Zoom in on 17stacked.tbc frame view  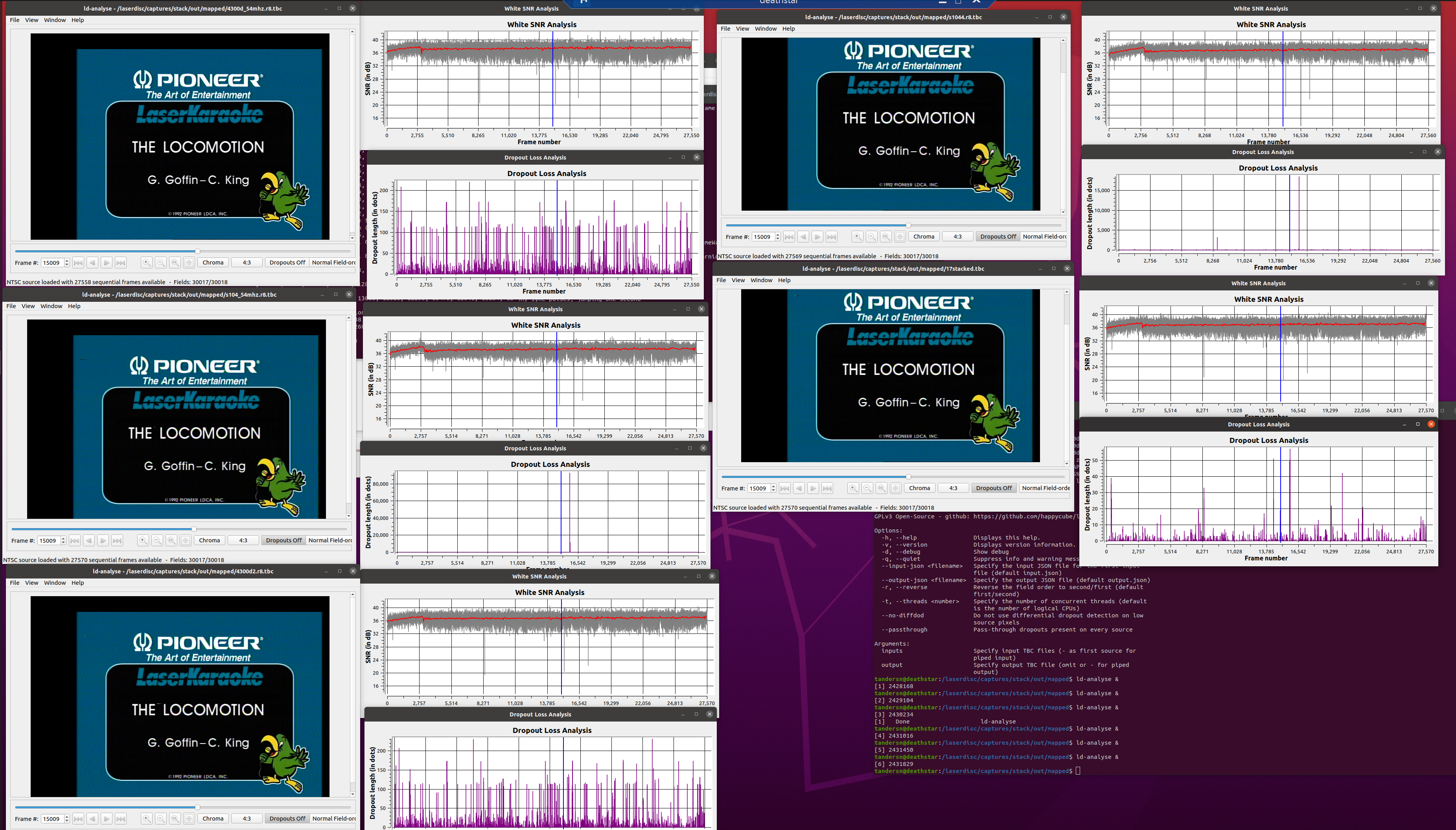853,488
